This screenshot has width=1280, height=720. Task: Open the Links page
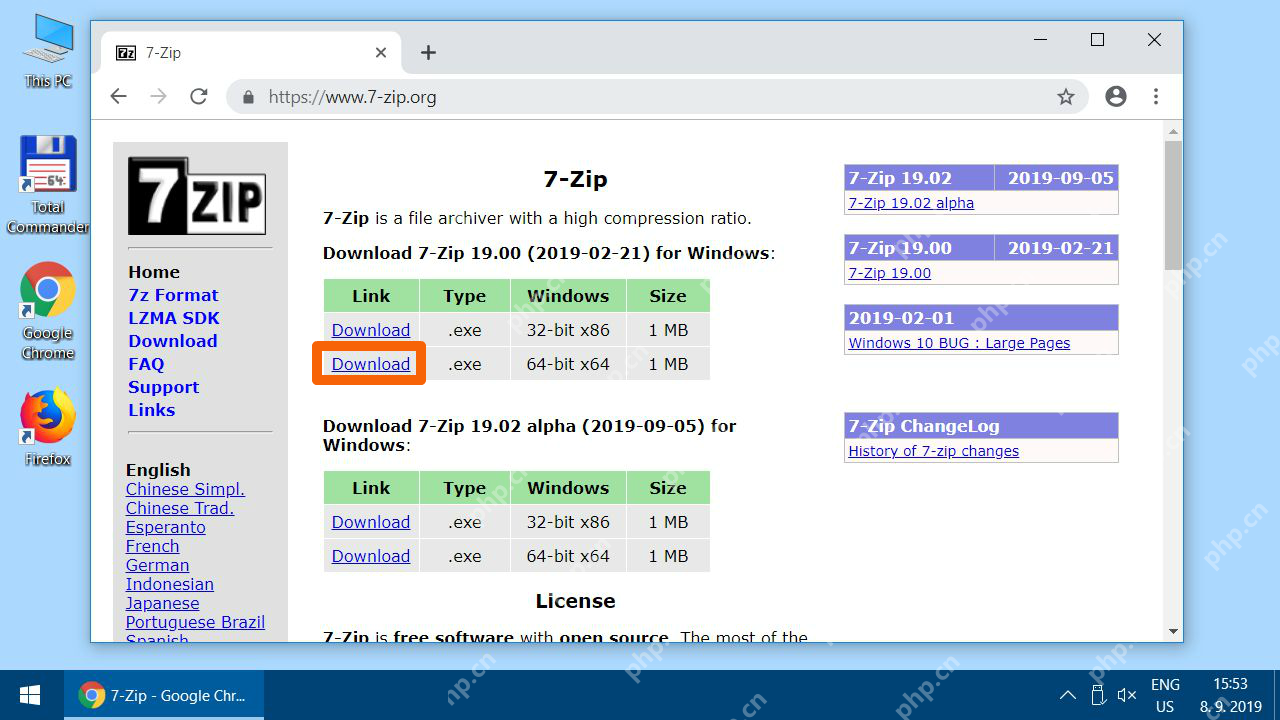152,410
